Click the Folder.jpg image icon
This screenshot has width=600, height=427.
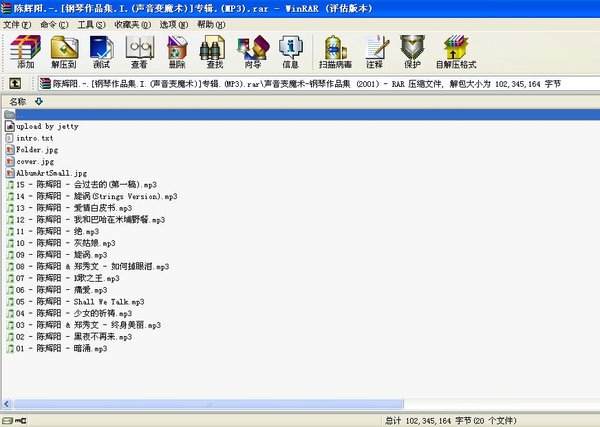(x=10, y=150)
